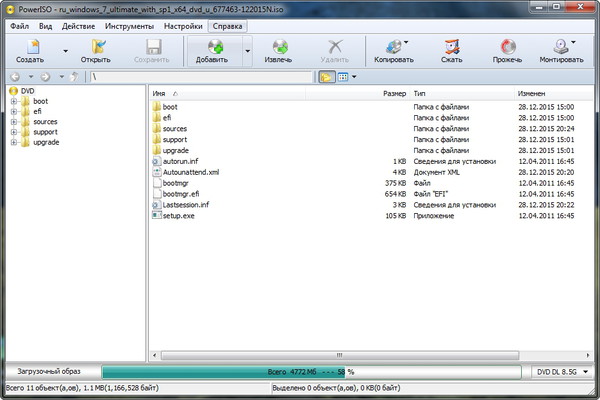Open the DVD DL 8.5G media type dropdown
The image size is (600, 400).
pos(560,371)
